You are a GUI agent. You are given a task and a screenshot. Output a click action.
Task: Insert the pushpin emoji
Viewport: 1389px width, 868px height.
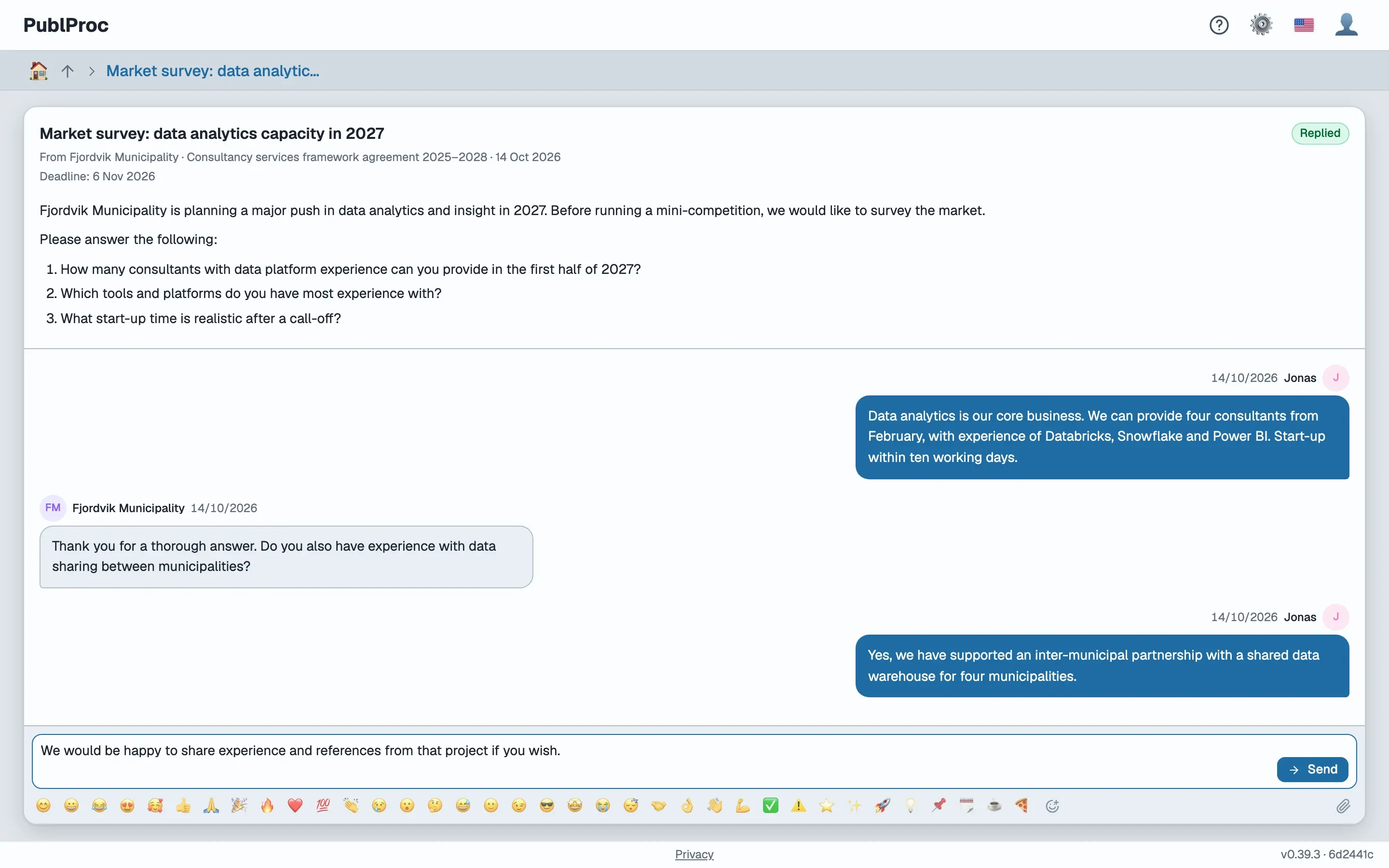pyautogui.click(x=939, y=806)
